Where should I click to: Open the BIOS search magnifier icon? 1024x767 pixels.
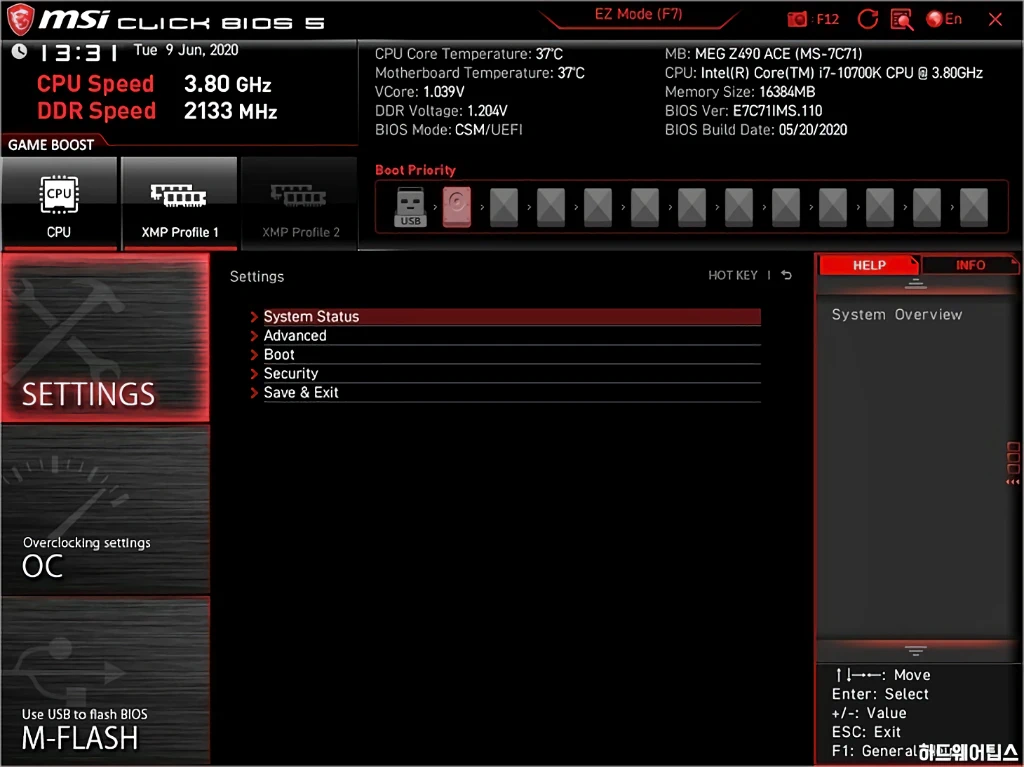[x=901, y=20]
